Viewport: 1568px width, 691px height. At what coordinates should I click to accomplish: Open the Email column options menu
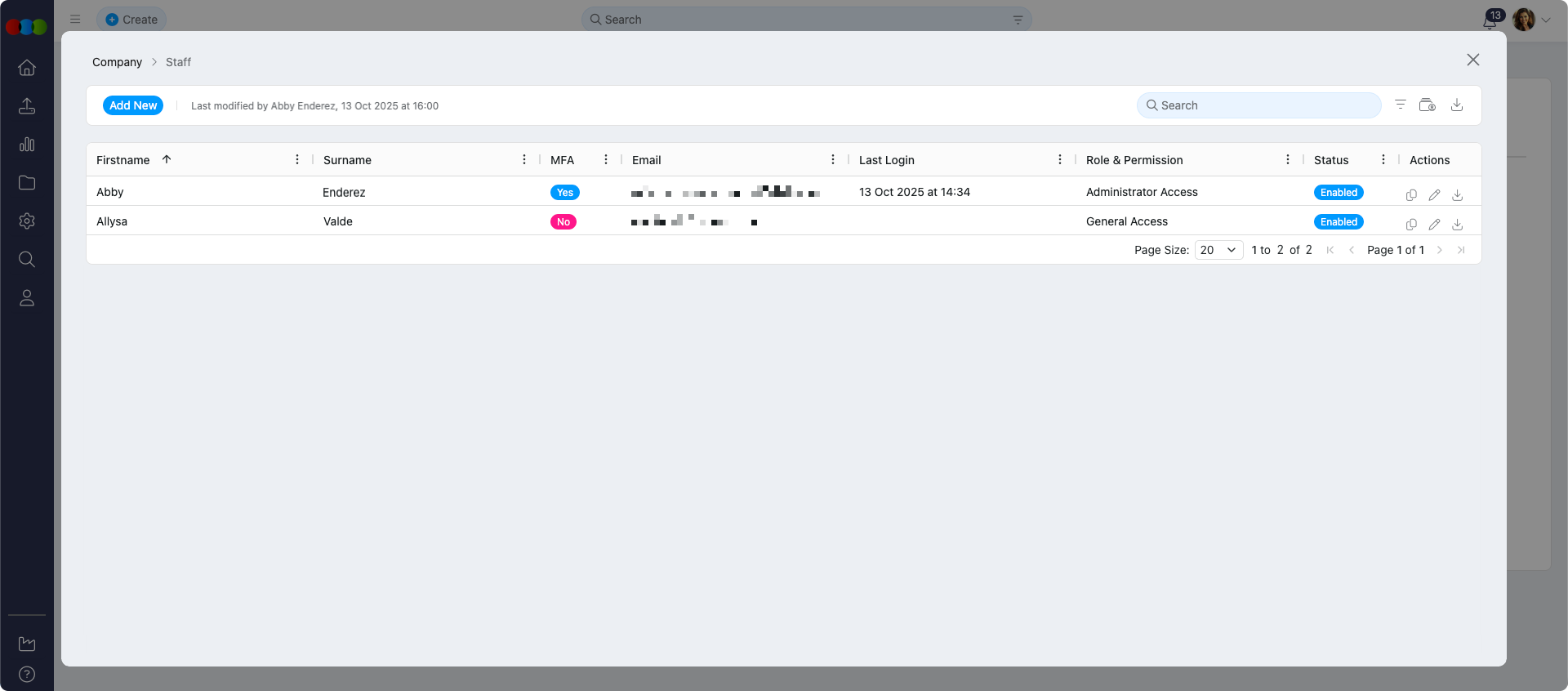pos(833,160)
